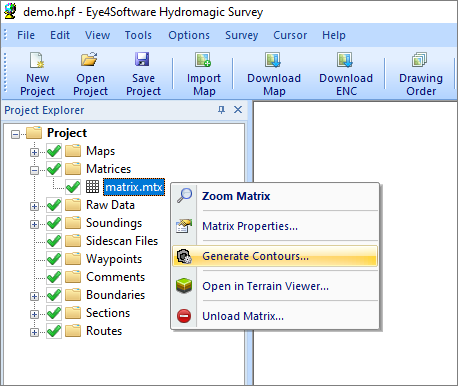Image resolution: width=458 pixels, height=386 pixels.
Task: Click the Drawing Order toolbar icon
Action: (x=419, y=60)
